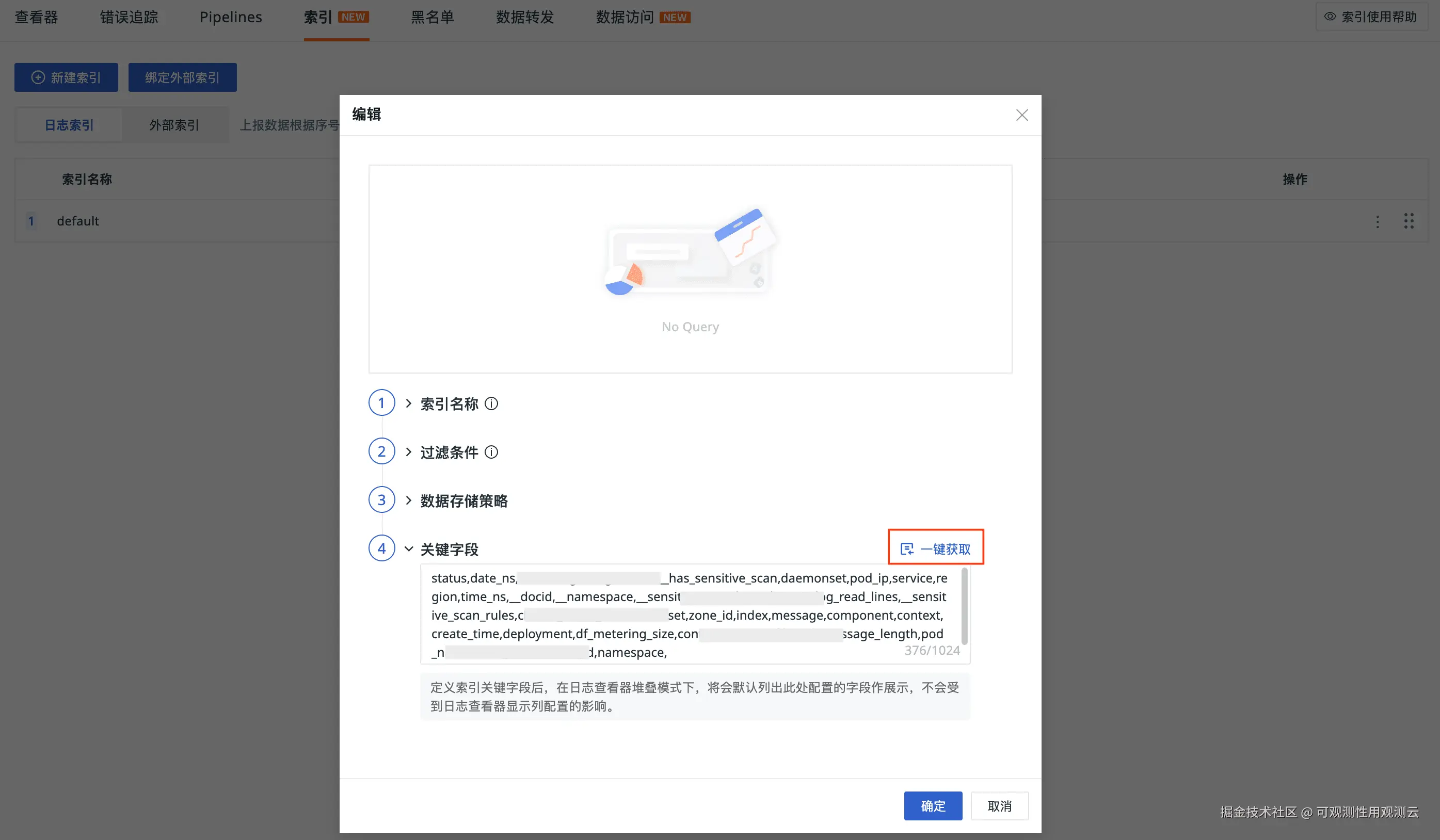
Task: Click the drag handle dots on default row
Action: click(1409, 221)
